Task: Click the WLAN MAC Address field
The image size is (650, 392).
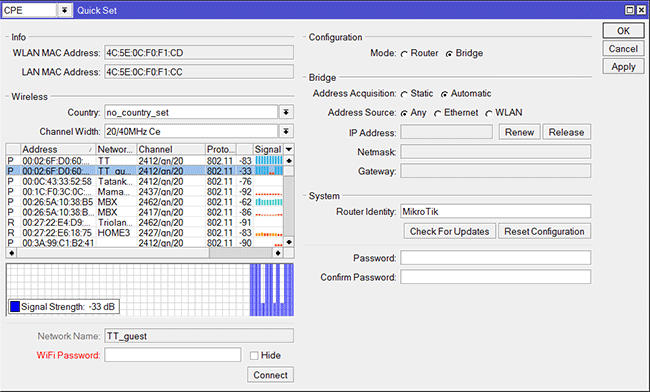Action: pyautogui.click(x=199, y=53)
